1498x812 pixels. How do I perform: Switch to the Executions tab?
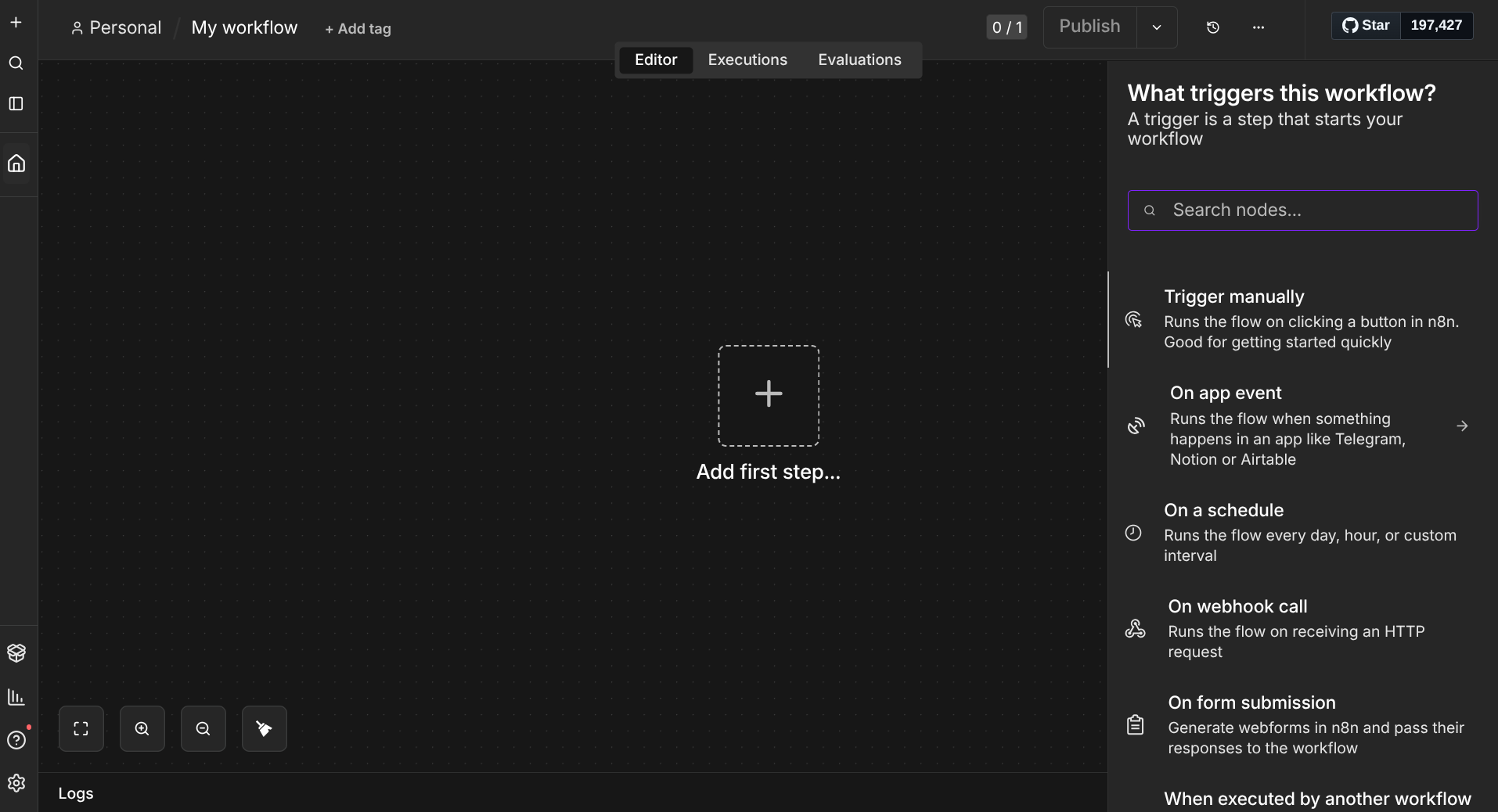pyautogui.click(x=747, y=60)
